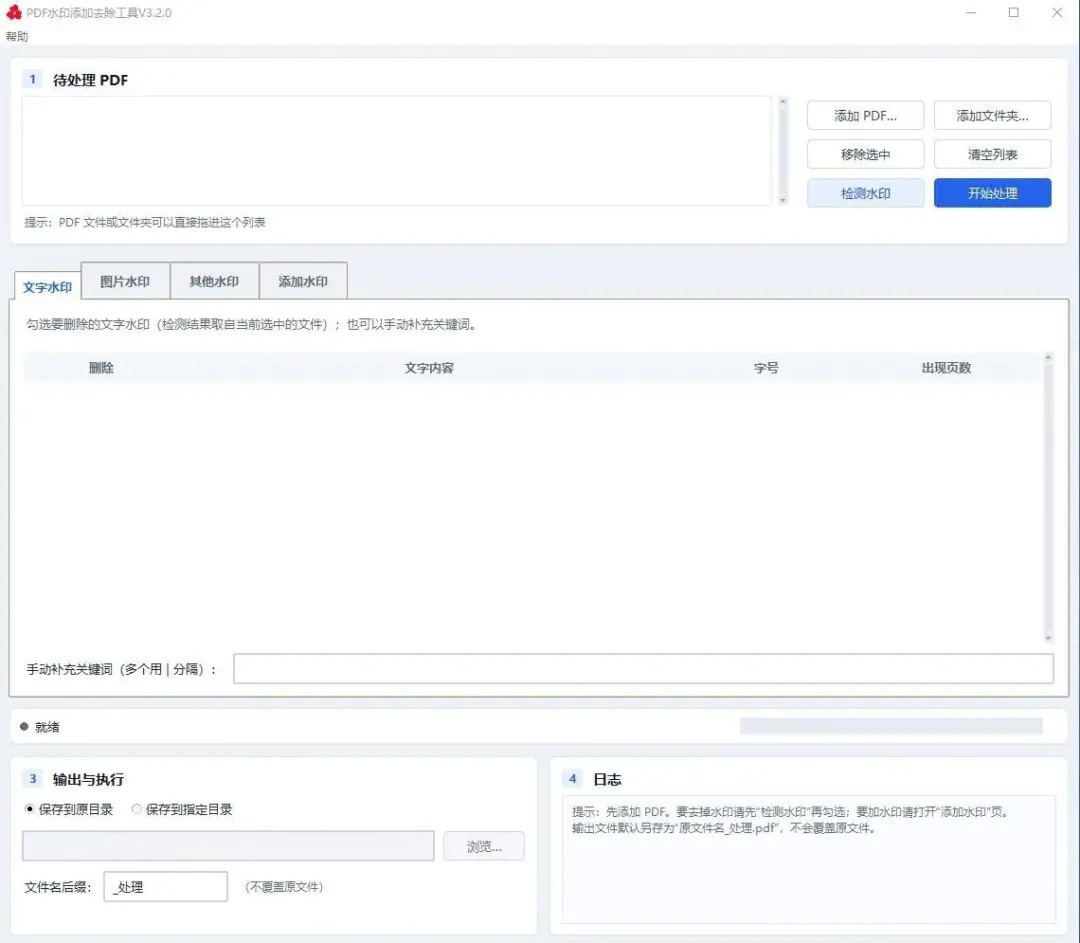This screenshot has width=1080, height=943.
Task: Open the 其他水印 tab
Action: 214,281
